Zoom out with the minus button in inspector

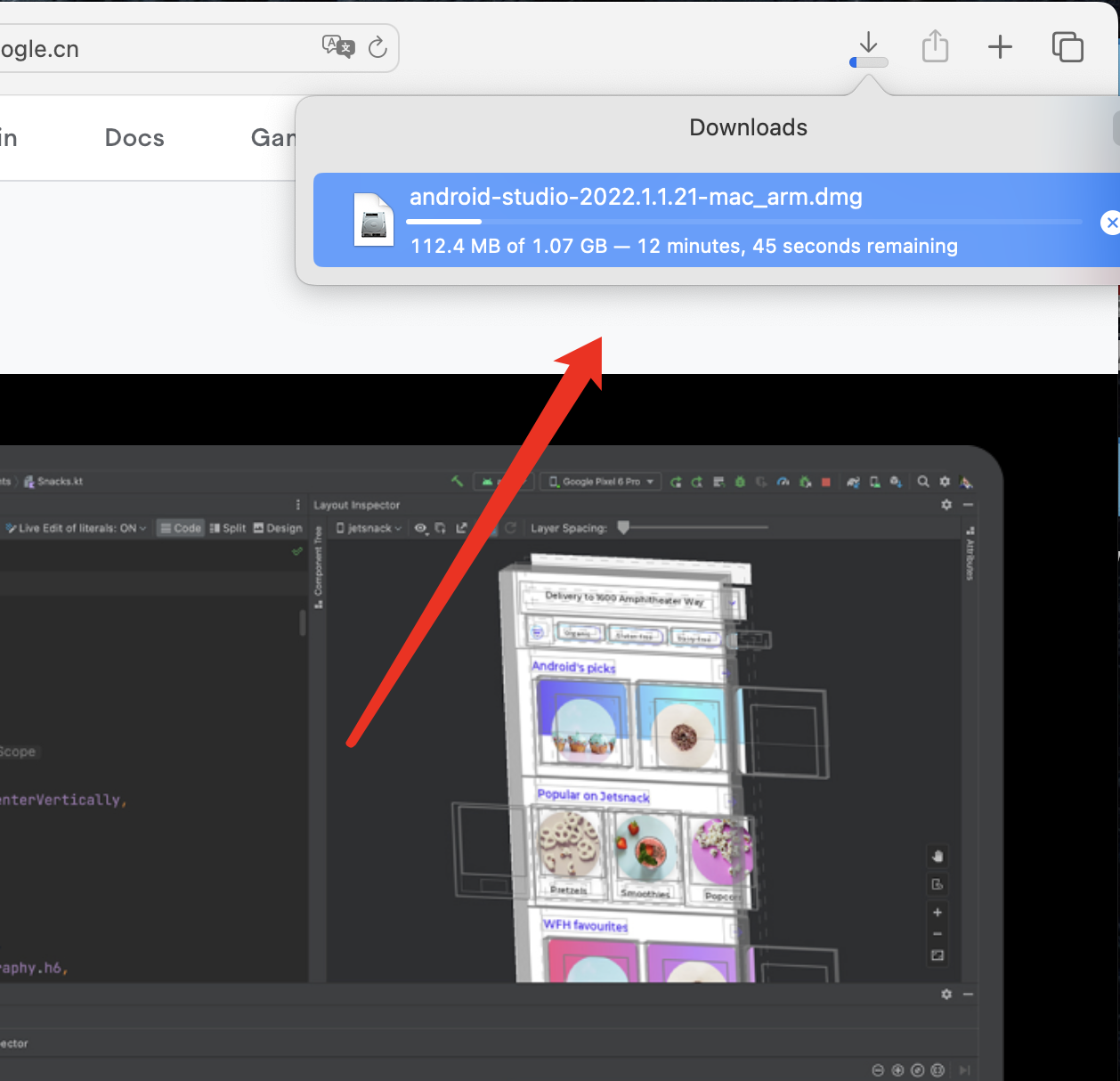point(937,934)
